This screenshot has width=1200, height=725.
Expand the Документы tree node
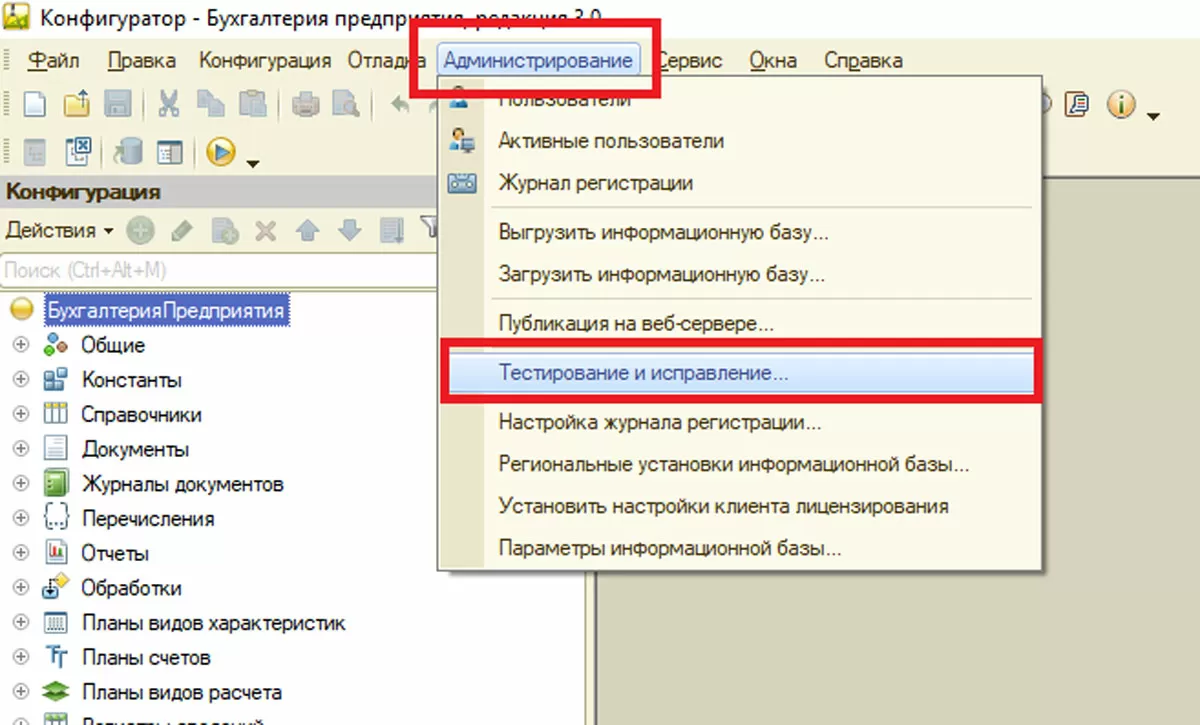point(19,449)
